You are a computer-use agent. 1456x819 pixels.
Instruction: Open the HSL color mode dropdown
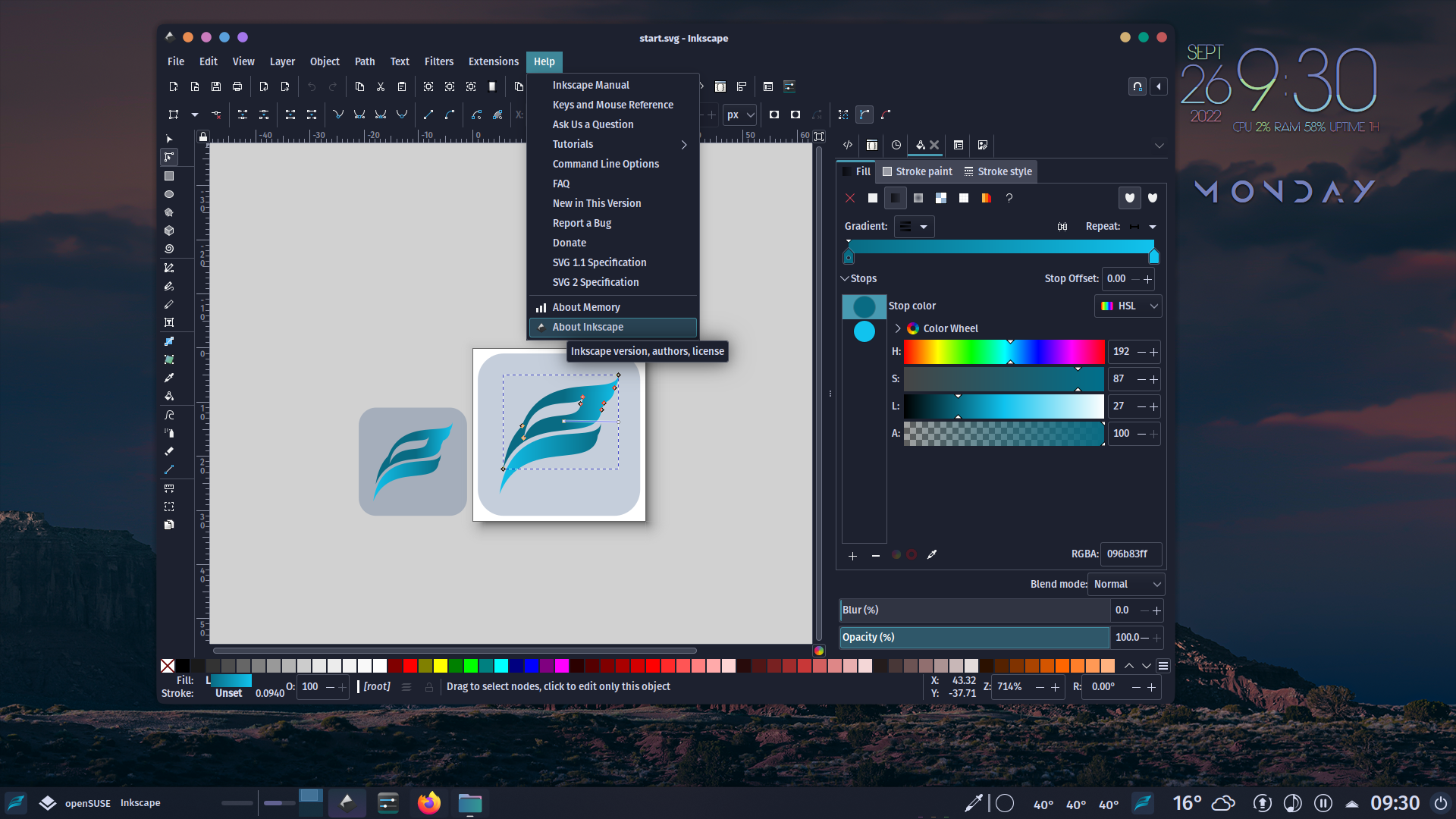click(x=1129, y=306)
